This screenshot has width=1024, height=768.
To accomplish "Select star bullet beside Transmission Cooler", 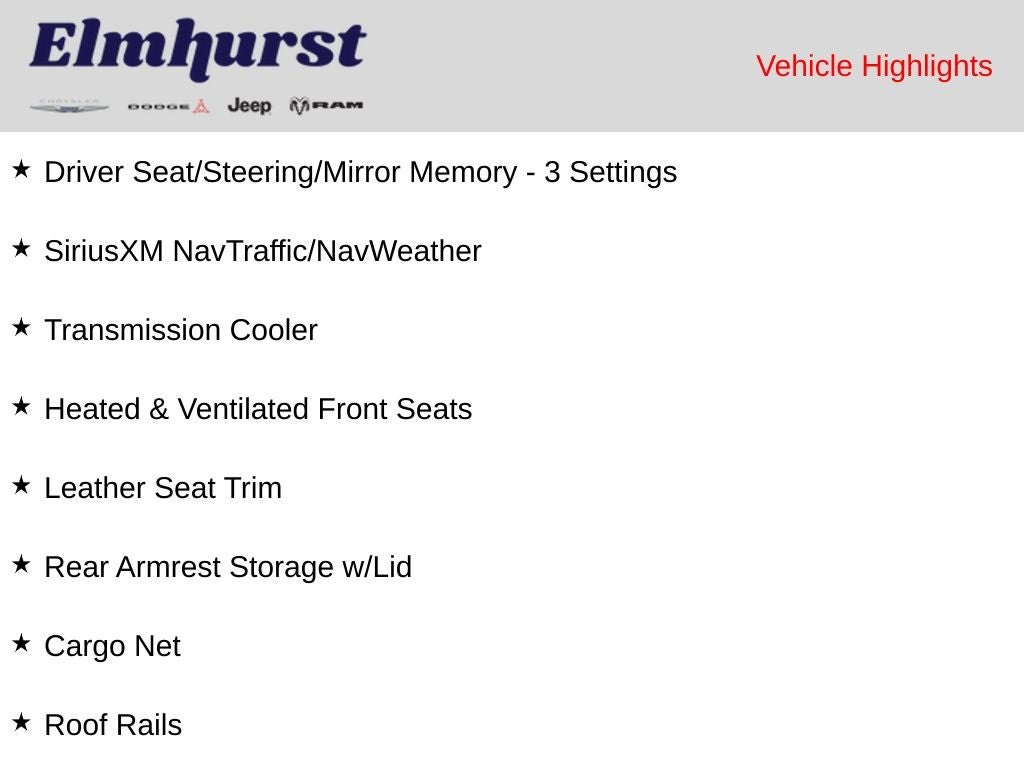I will (x=21, y=328).
